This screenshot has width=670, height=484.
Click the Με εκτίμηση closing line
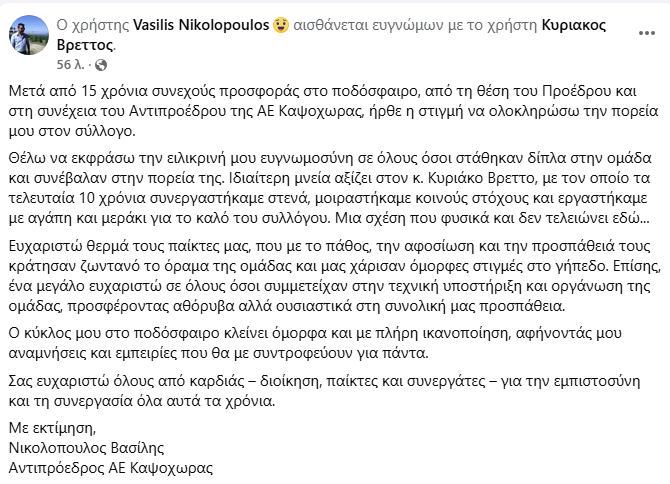[52, 428]
